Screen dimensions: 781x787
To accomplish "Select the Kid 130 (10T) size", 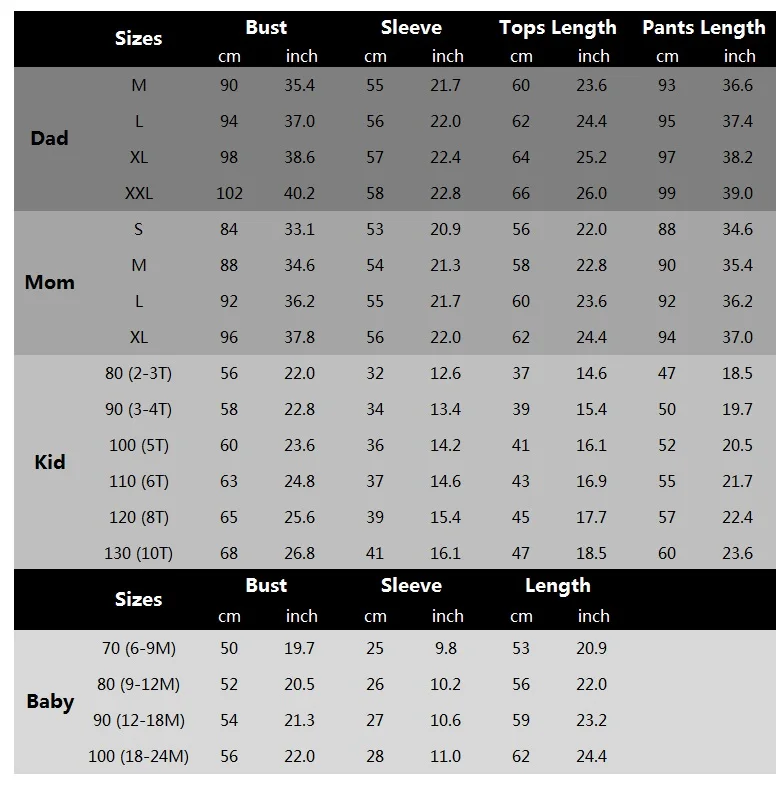I will (x=139, y=553).
